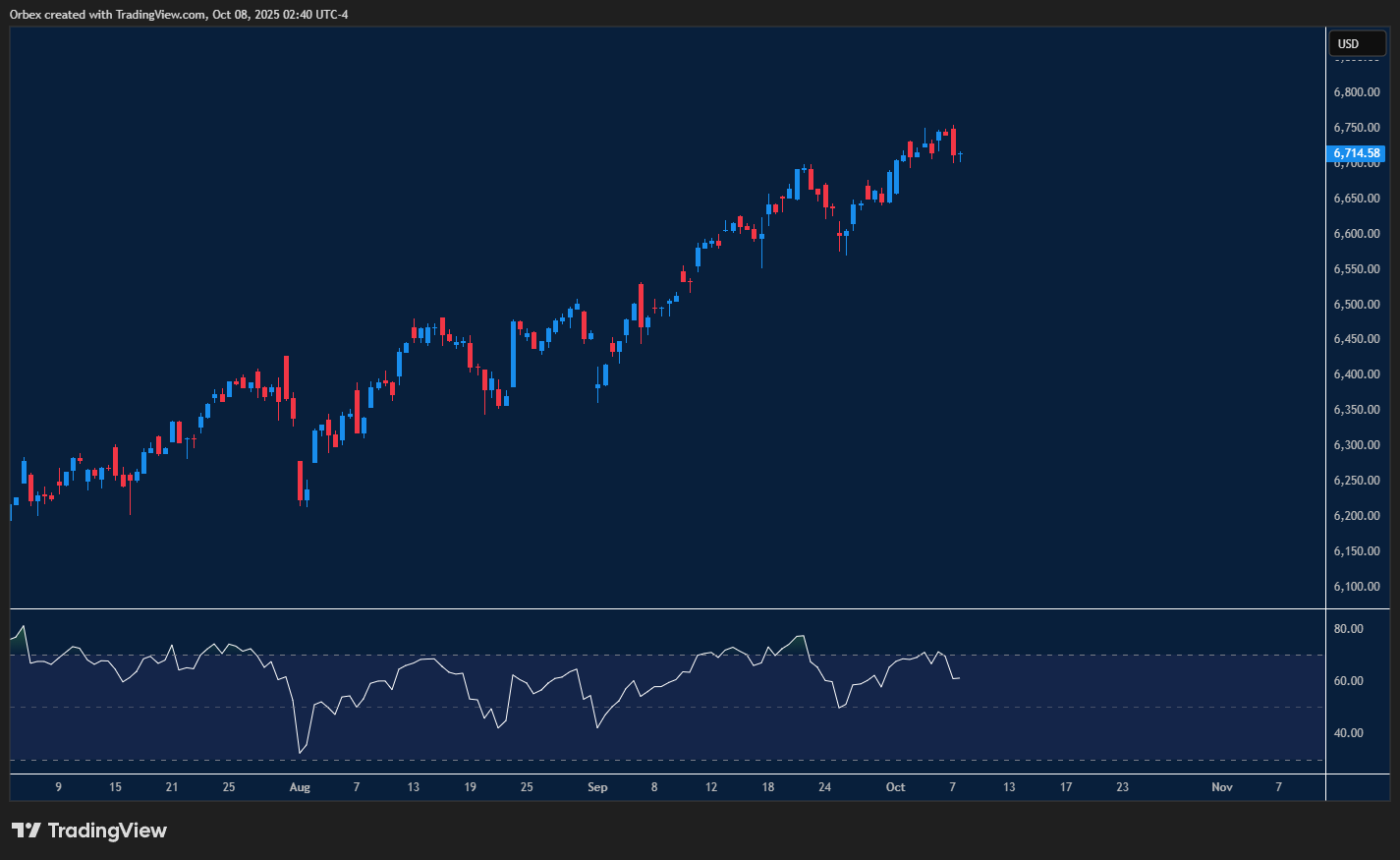1400x860 pixels.
Task: Click the Orbex created with TradingView.com header
Action: 179,14
